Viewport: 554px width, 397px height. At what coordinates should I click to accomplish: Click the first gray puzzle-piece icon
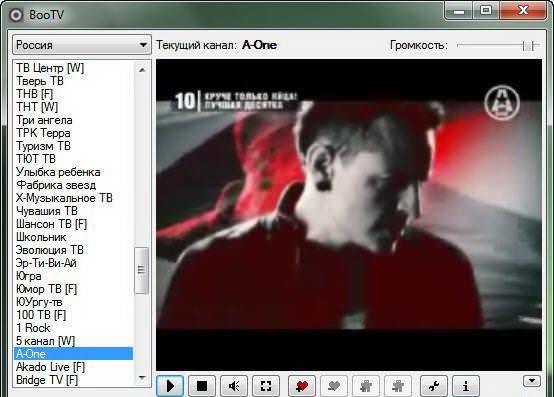point(366,386)
